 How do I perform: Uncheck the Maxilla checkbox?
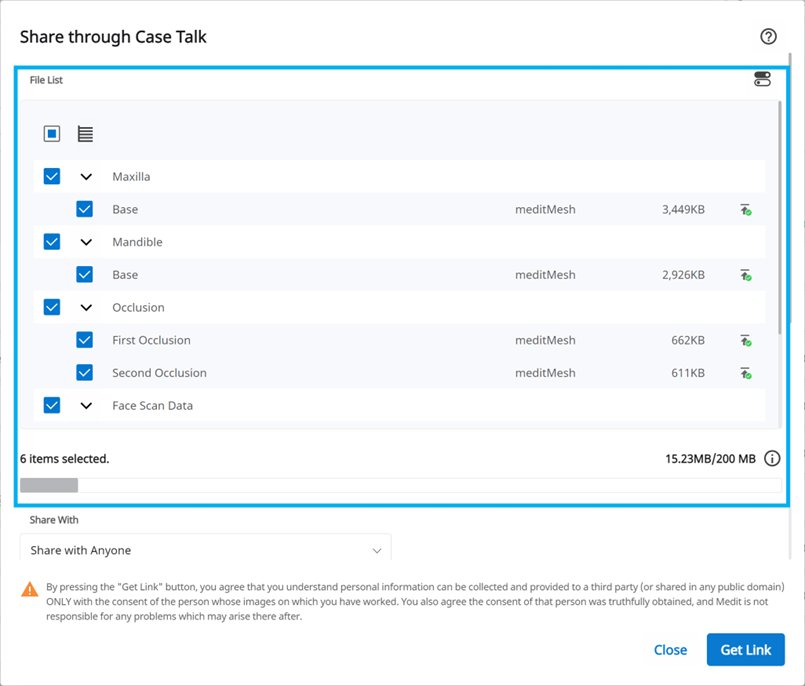(51, 176)
